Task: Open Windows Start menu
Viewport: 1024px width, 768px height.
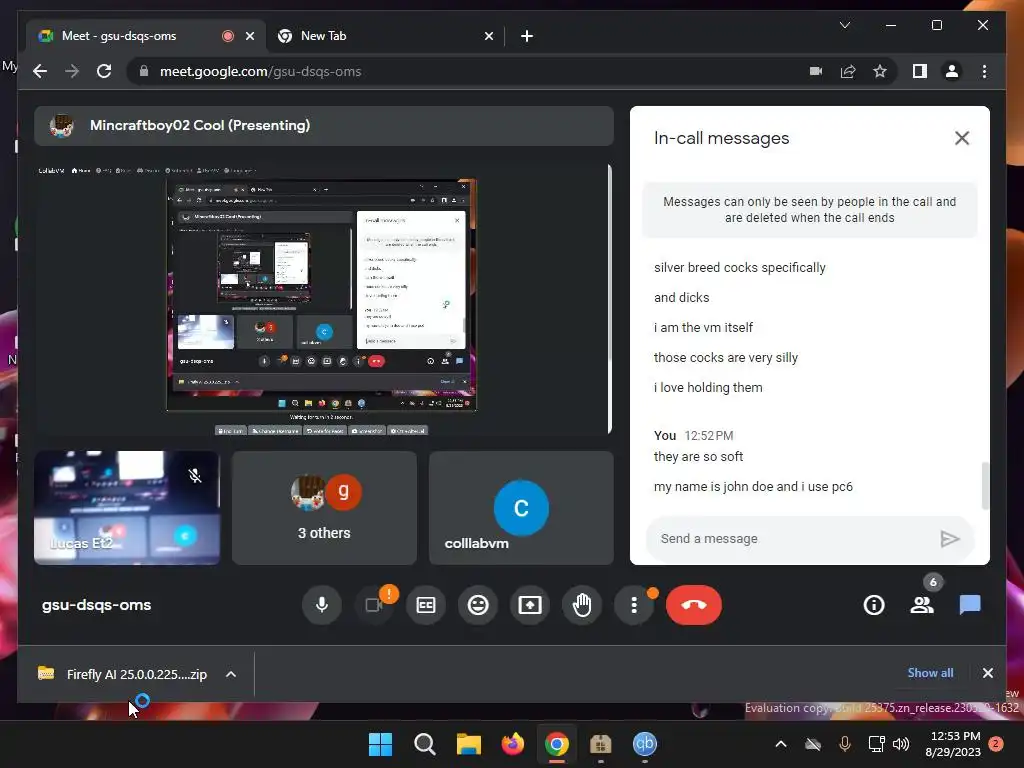Action: [380, 744]
